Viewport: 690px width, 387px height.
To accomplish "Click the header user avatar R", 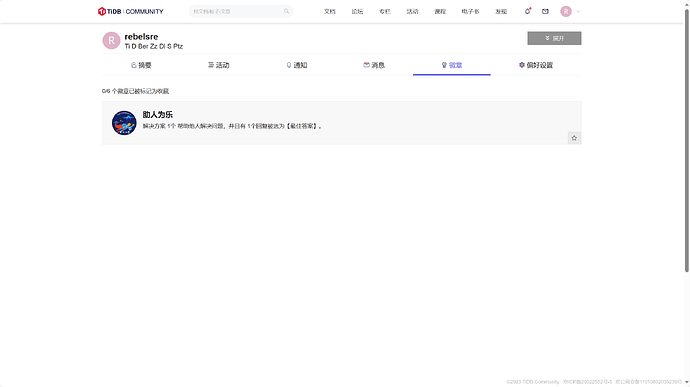I will point(566,11).
